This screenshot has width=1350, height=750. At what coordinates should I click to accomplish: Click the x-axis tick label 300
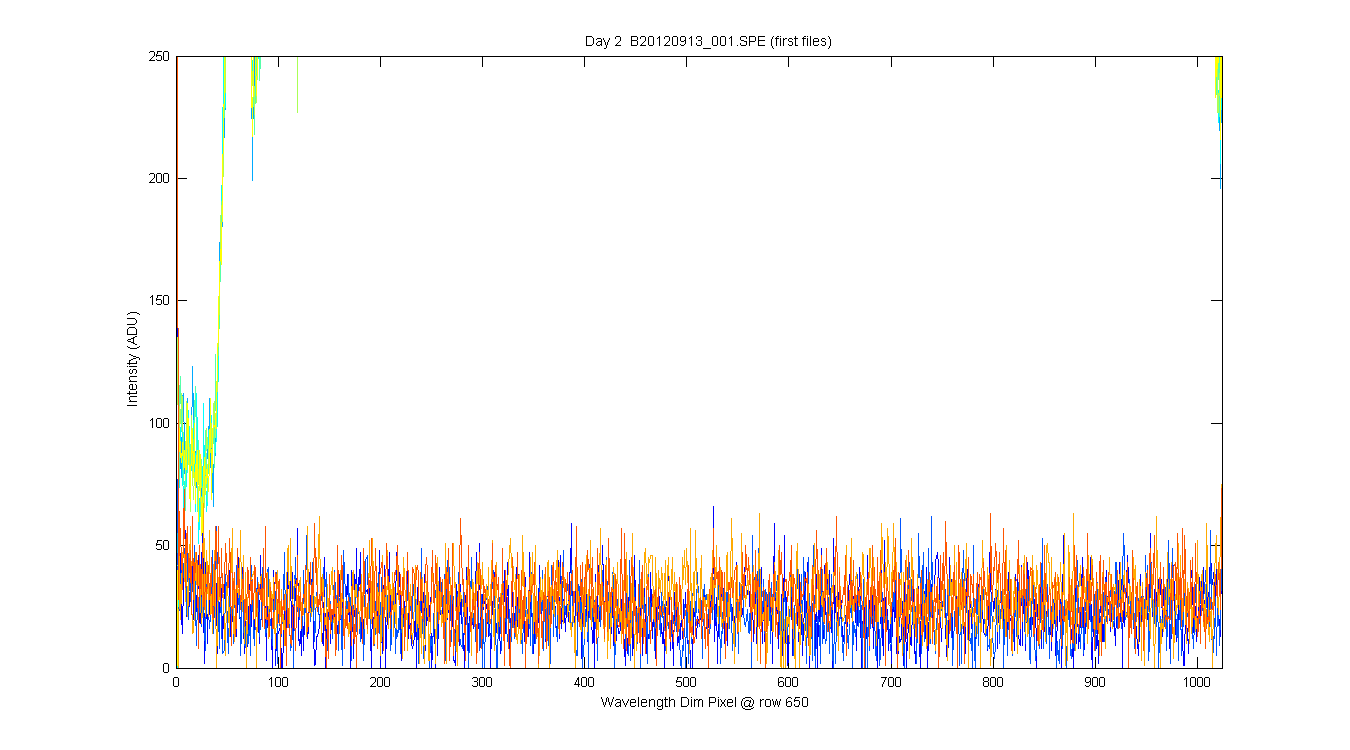[x=482, y=682]
